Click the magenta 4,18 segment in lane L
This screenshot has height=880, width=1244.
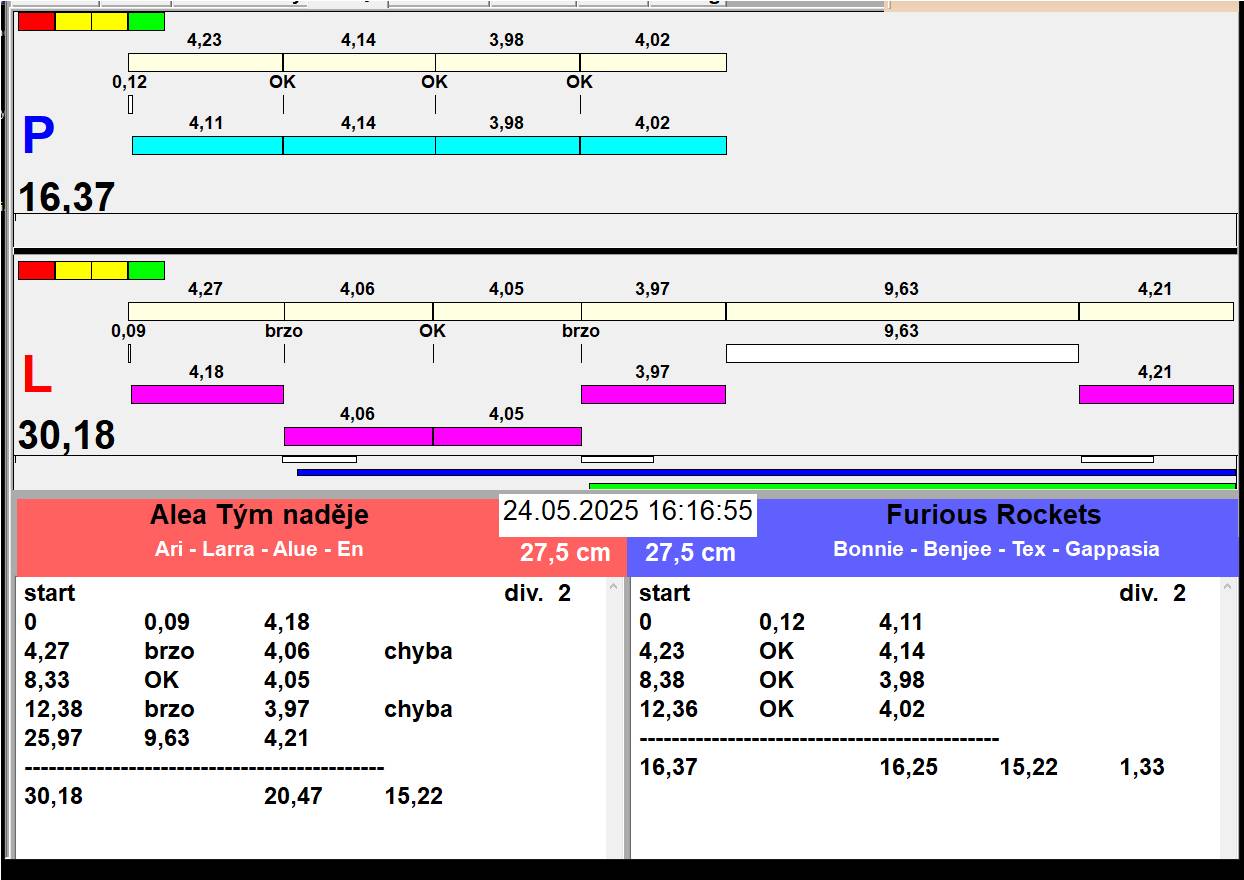tap(207, 394)
